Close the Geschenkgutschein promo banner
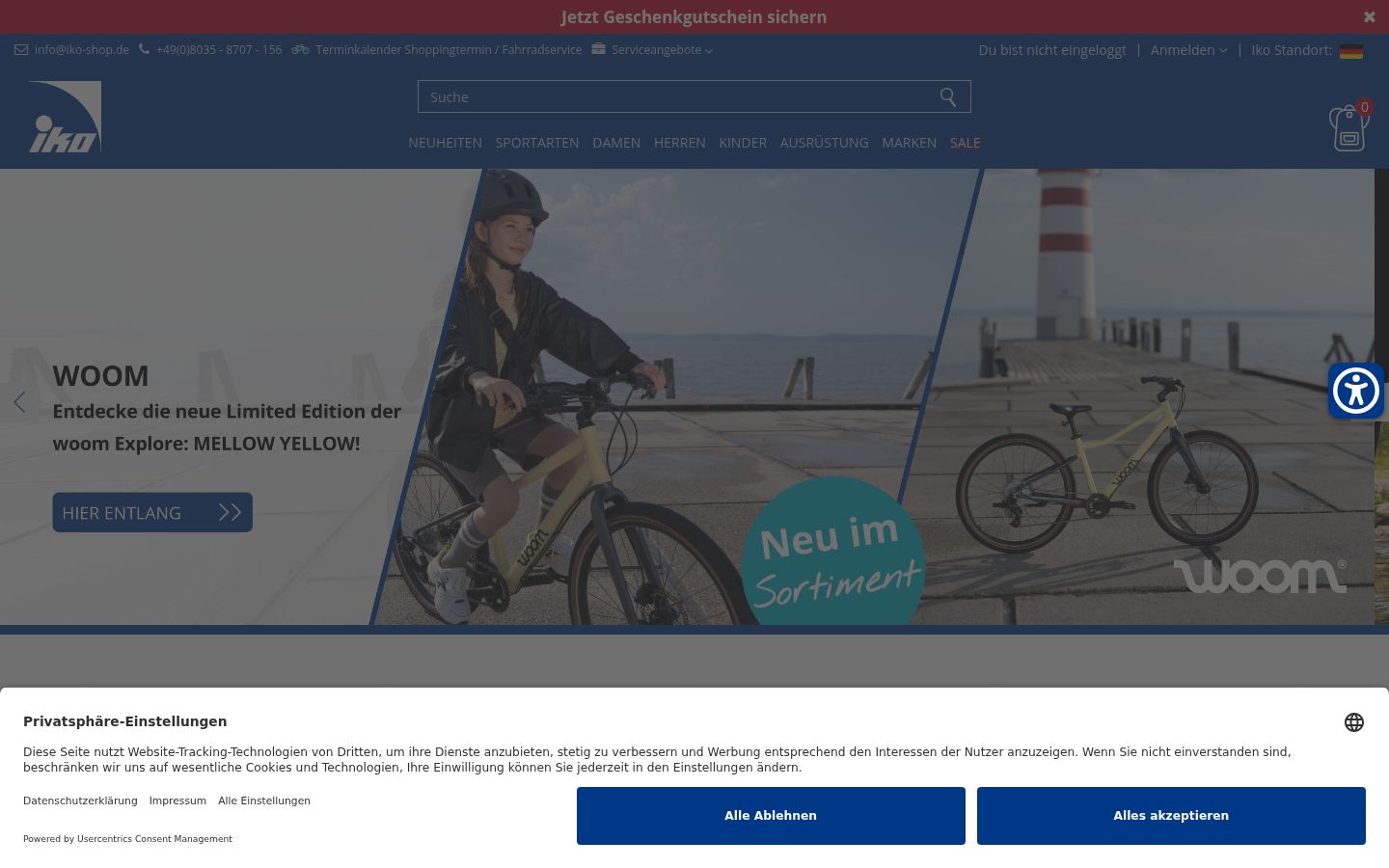1389x868 pixels. pyautogui.click(x=1369, y=16)
